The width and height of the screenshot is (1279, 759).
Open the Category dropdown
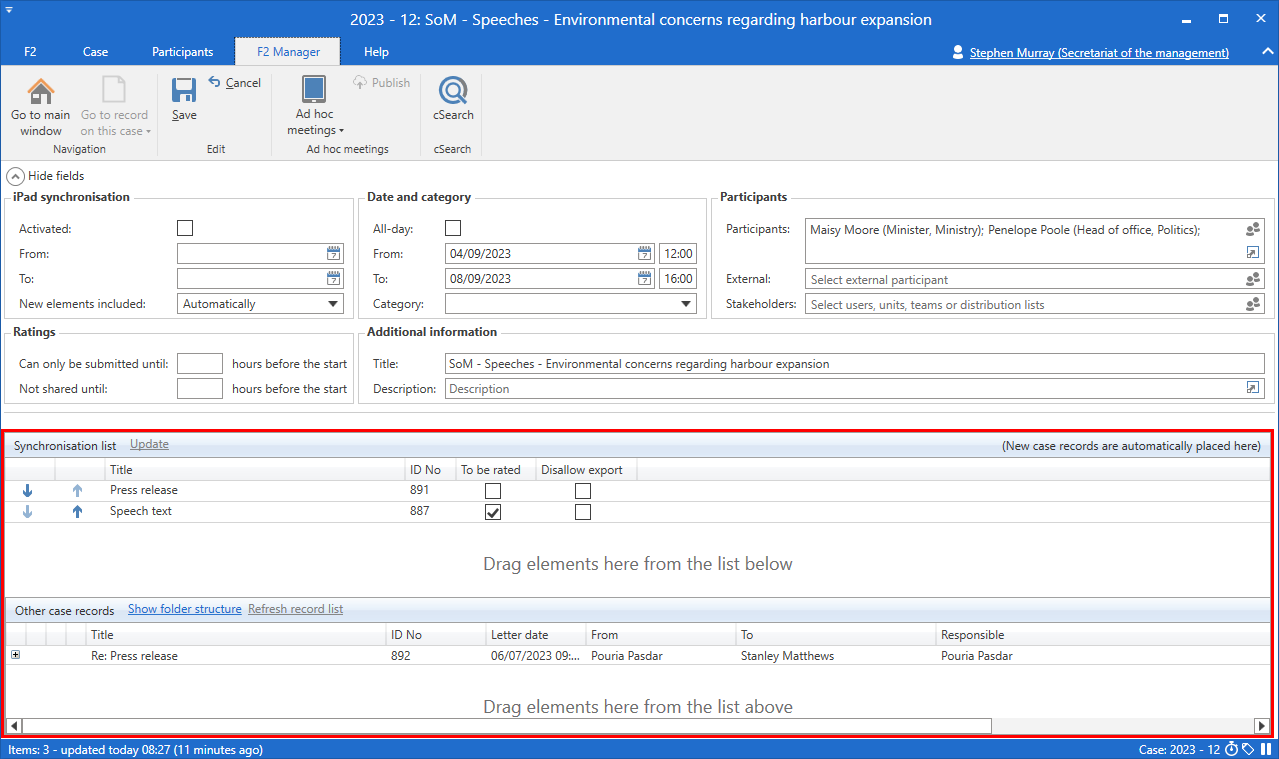[x=686, y=304]
